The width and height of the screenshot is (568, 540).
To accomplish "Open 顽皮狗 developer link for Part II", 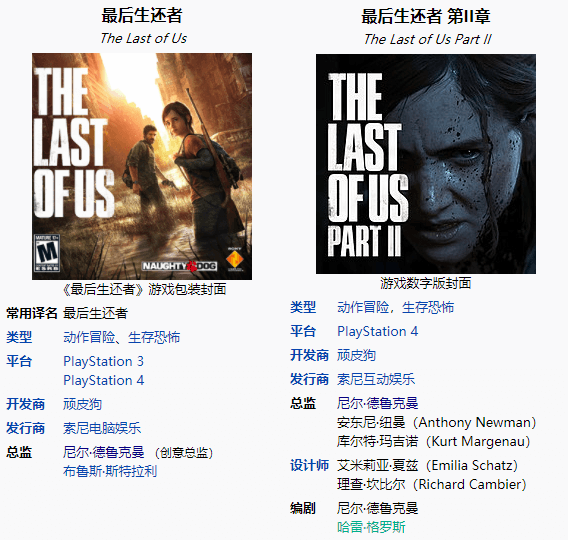I will [x=356, y=355].
